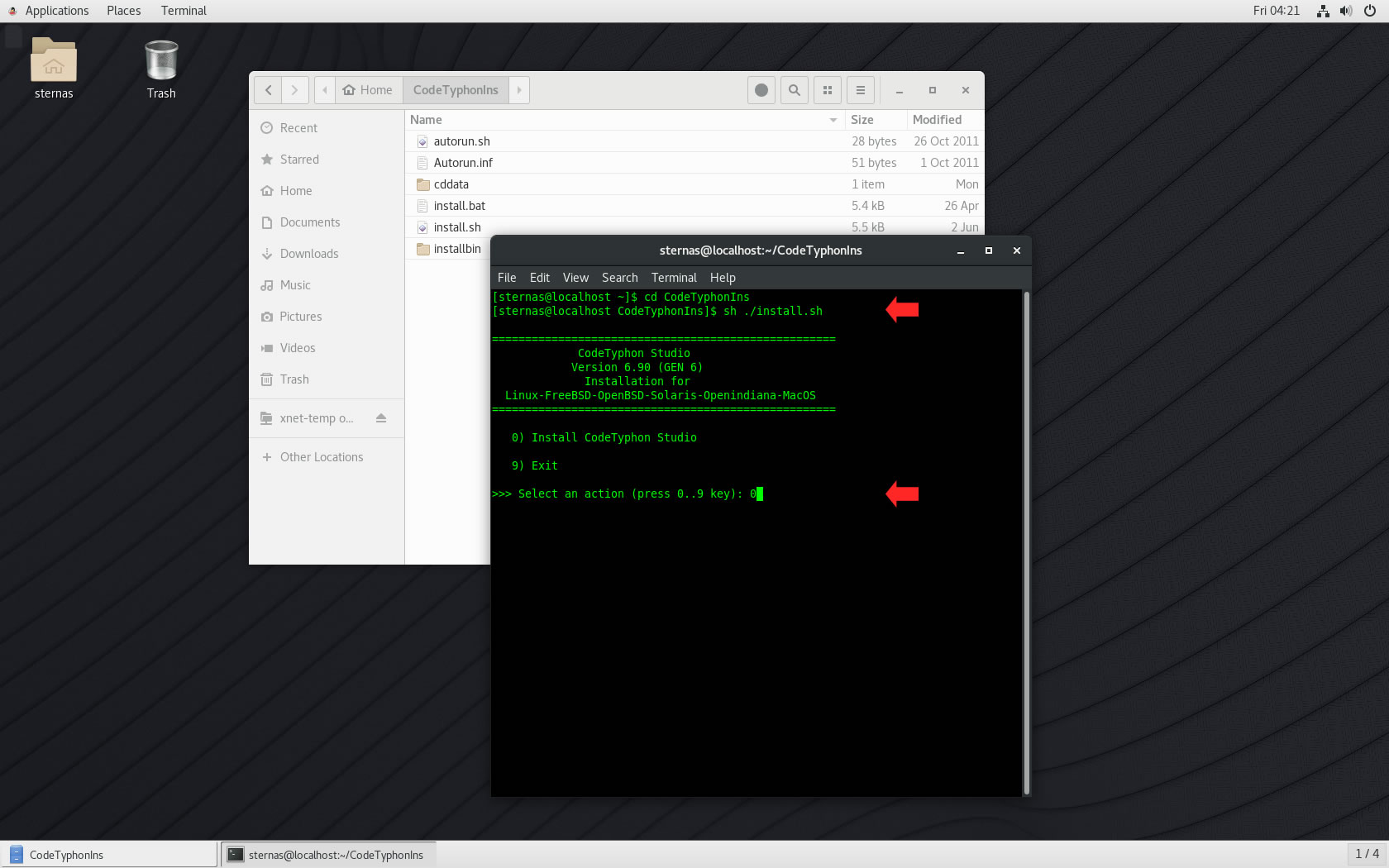Open Other Locations in sidebar
The image size is (1389, 868).
pos(327,457)
